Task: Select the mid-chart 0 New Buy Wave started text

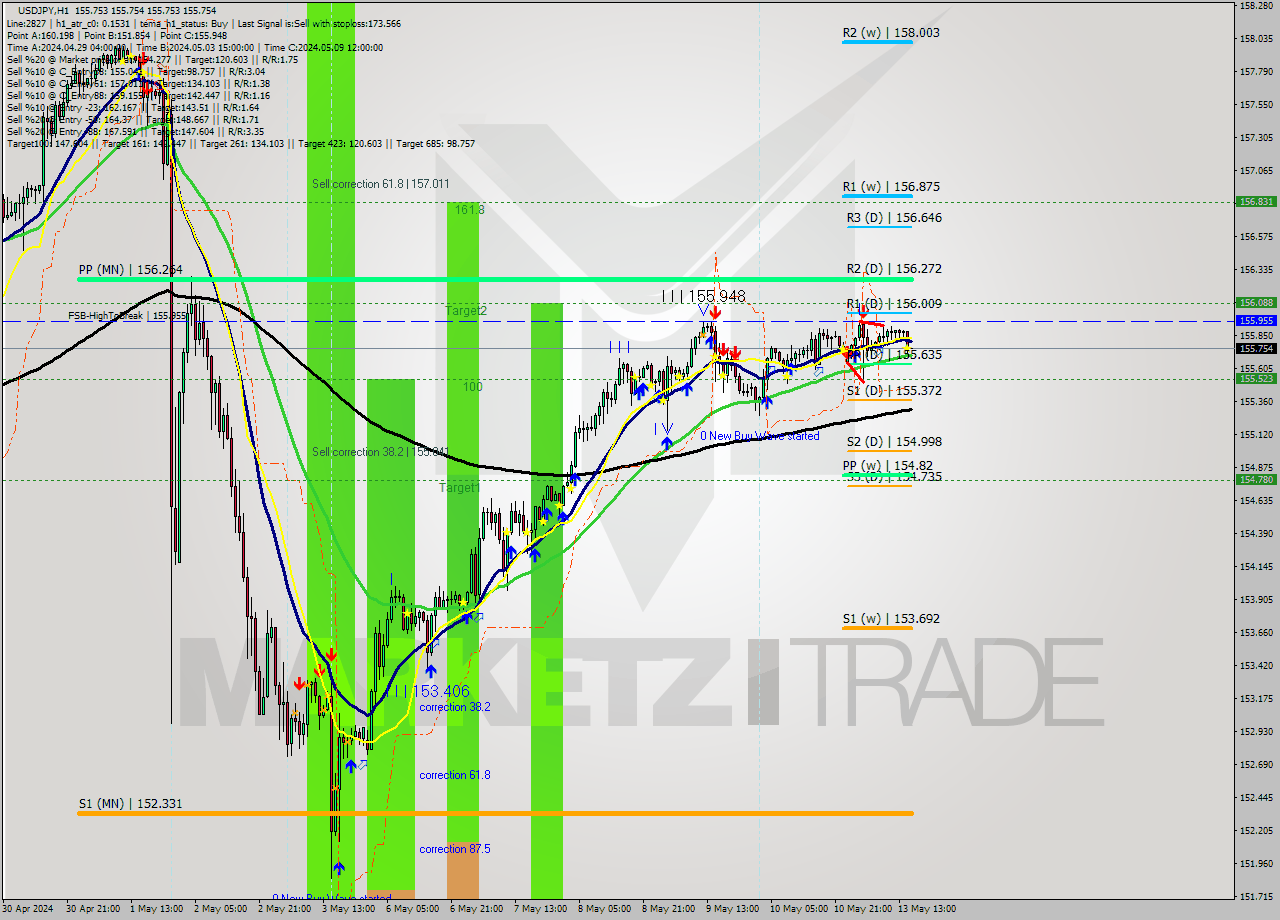Action: [x=760, y=436]
